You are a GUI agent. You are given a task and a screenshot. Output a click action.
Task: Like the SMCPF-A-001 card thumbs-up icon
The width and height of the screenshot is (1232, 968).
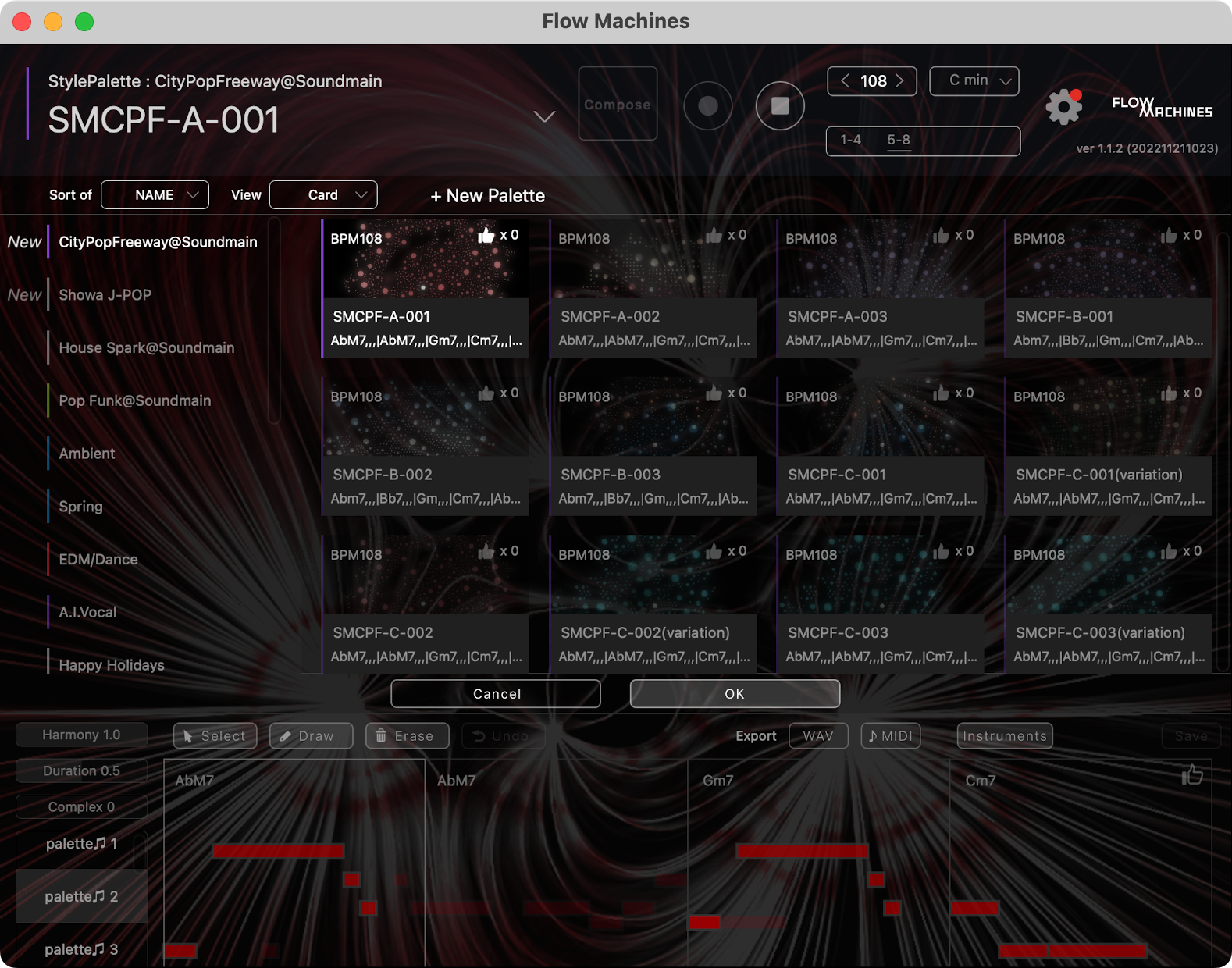(486, 235)
